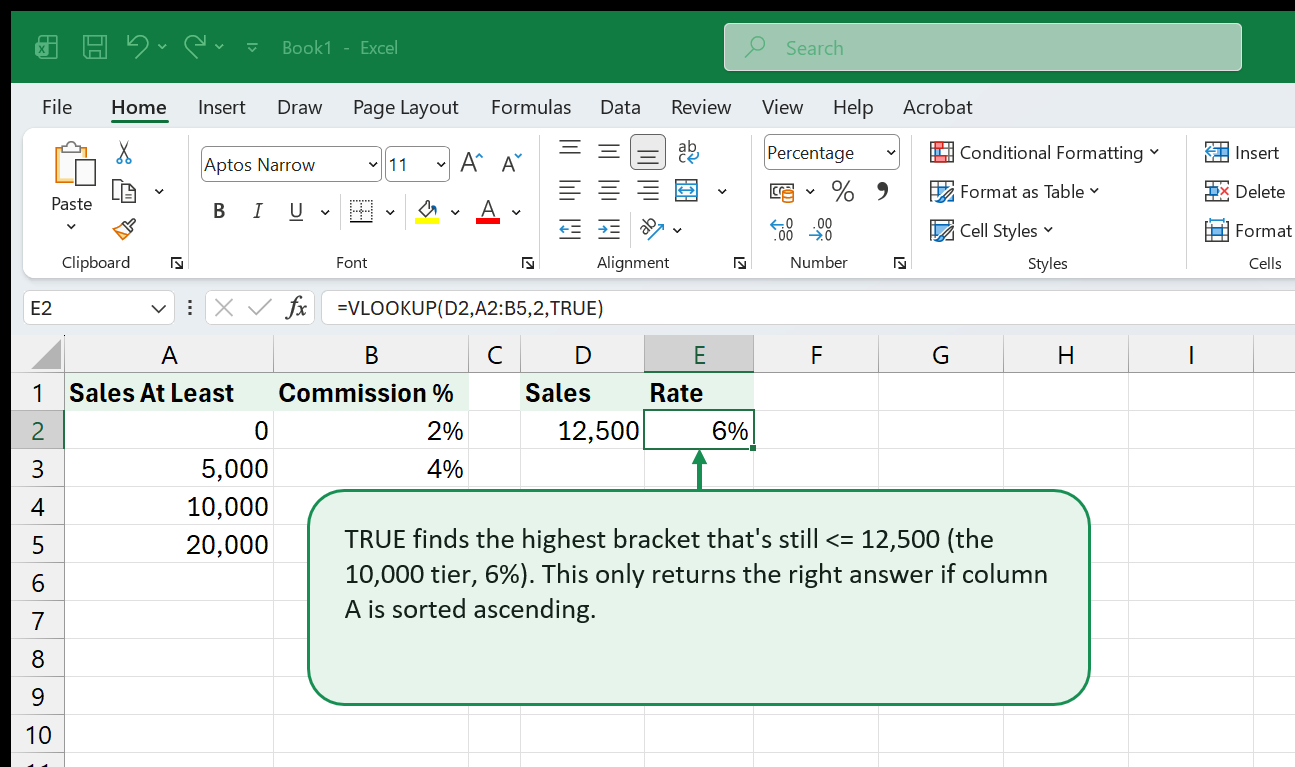Viewport: 1295px width, 767px height.
Task: Select Bottom Align icon
Action: (x=648, y=152)
